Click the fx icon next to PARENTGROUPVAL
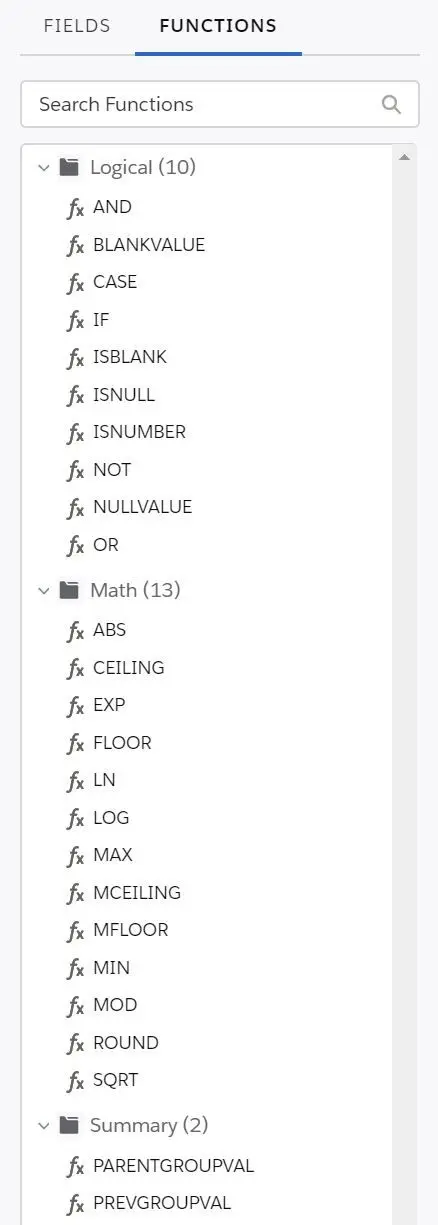The width and height of the screenshot is (438, 1225). [76, 1167]
